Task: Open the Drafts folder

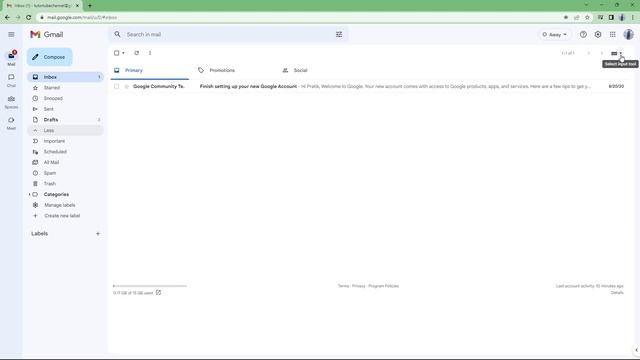Action: click(x=65, y=120)
